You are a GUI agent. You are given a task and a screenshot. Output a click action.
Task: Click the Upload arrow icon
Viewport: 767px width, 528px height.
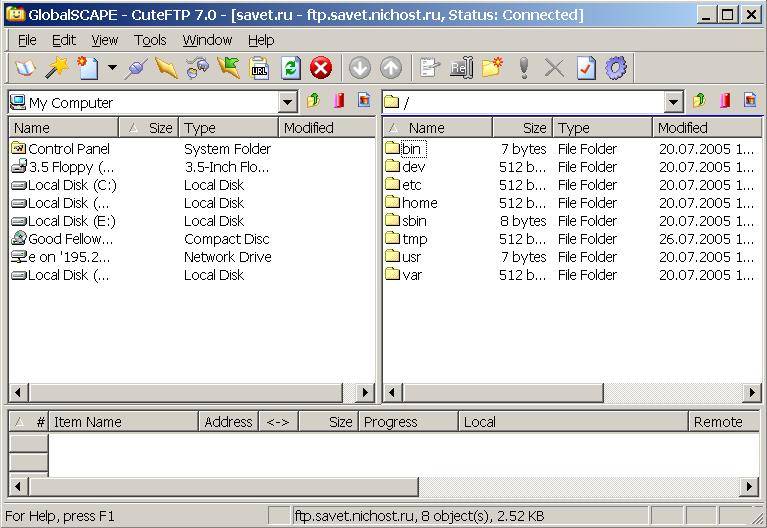[x=391, y=68]
